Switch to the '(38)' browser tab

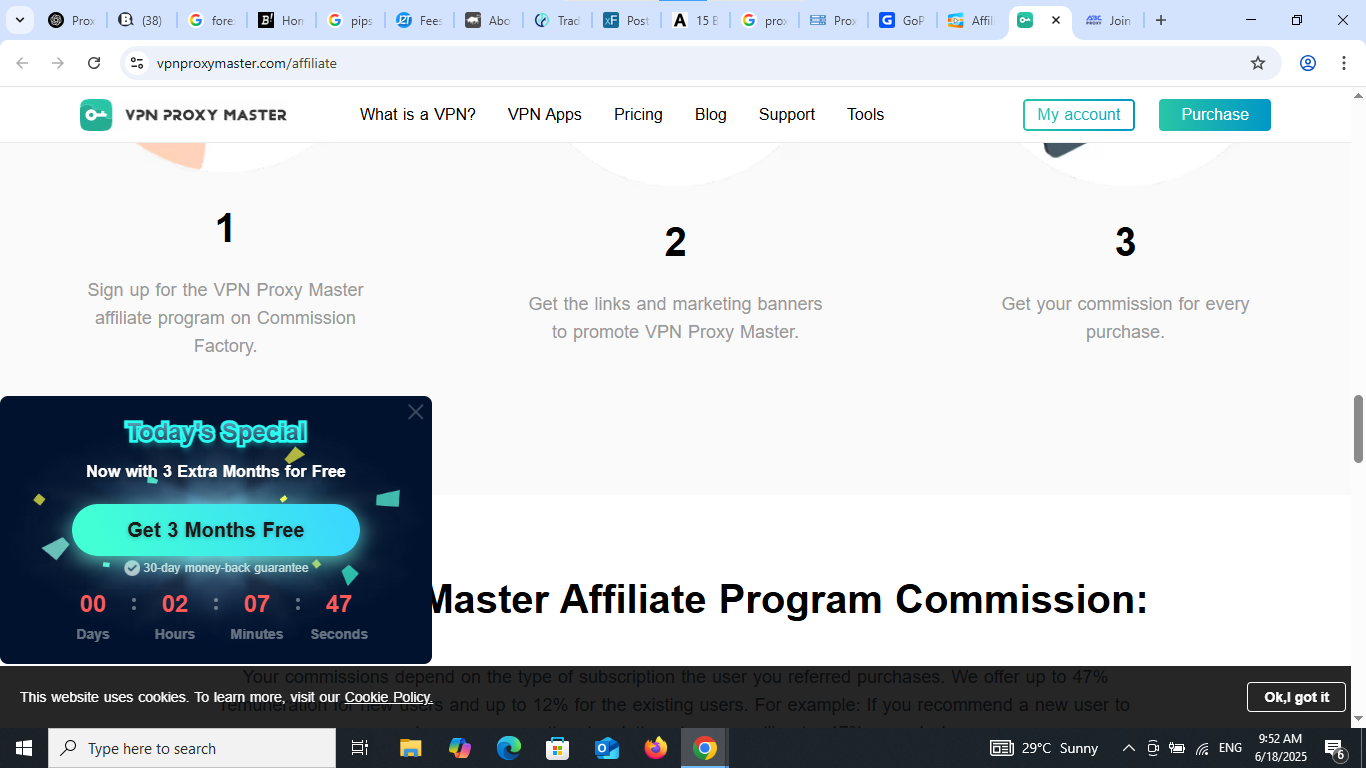coord(139,20)
